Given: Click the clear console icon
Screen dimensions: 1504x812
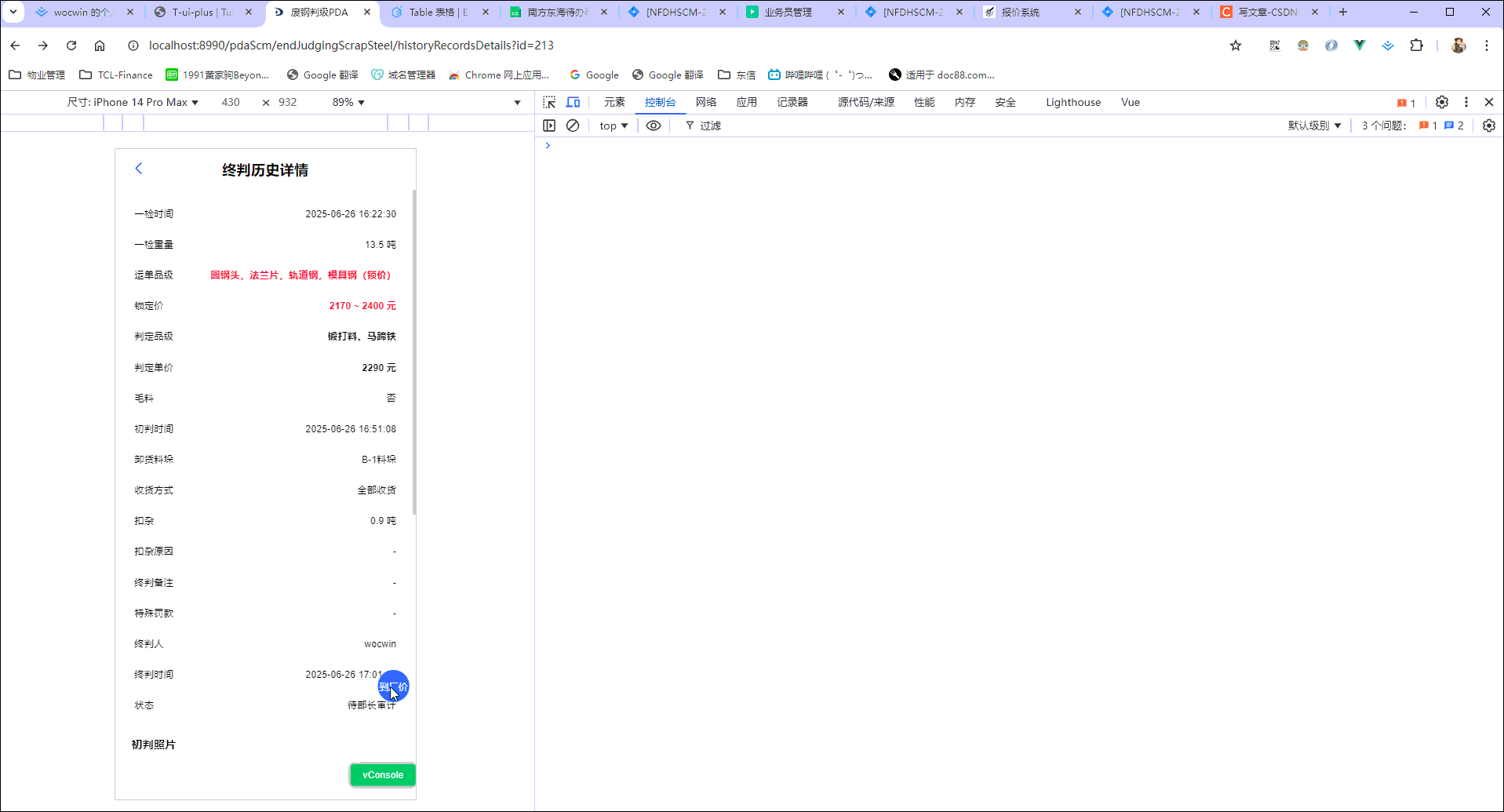Looking at the screenshot, I should click(573, 125).
